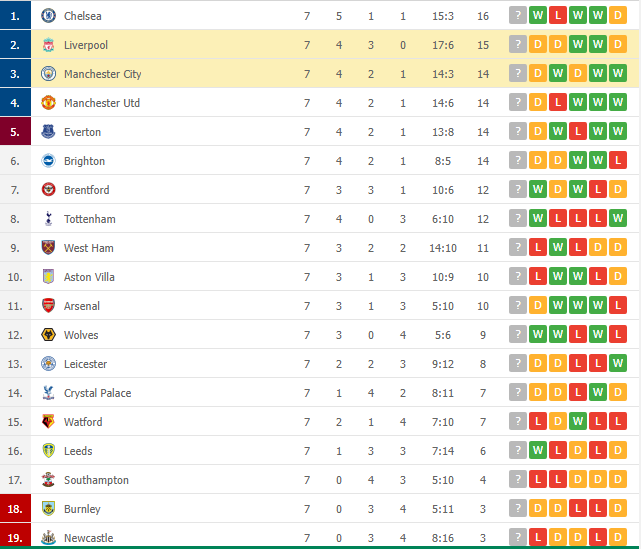Click the Chelsea club crest icon
The image size is (641, 549).
(48, 16)
